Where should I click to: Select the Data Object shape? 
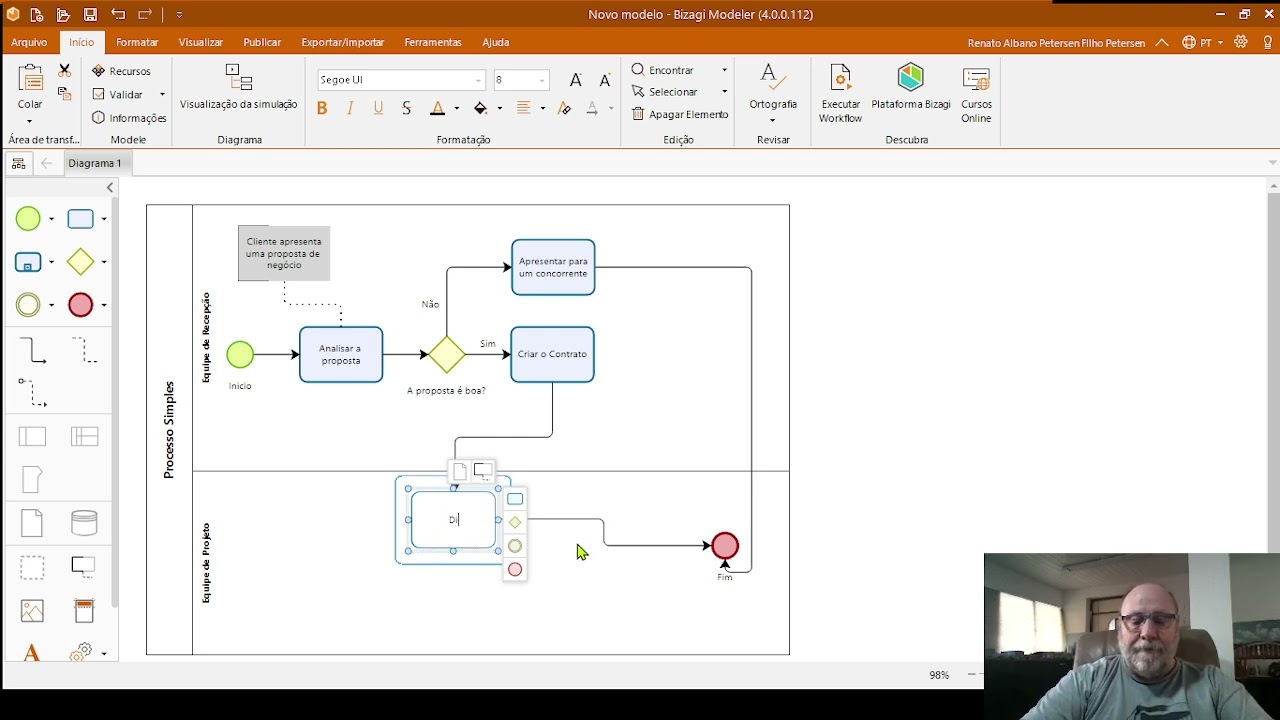click(x=32, y=523)
